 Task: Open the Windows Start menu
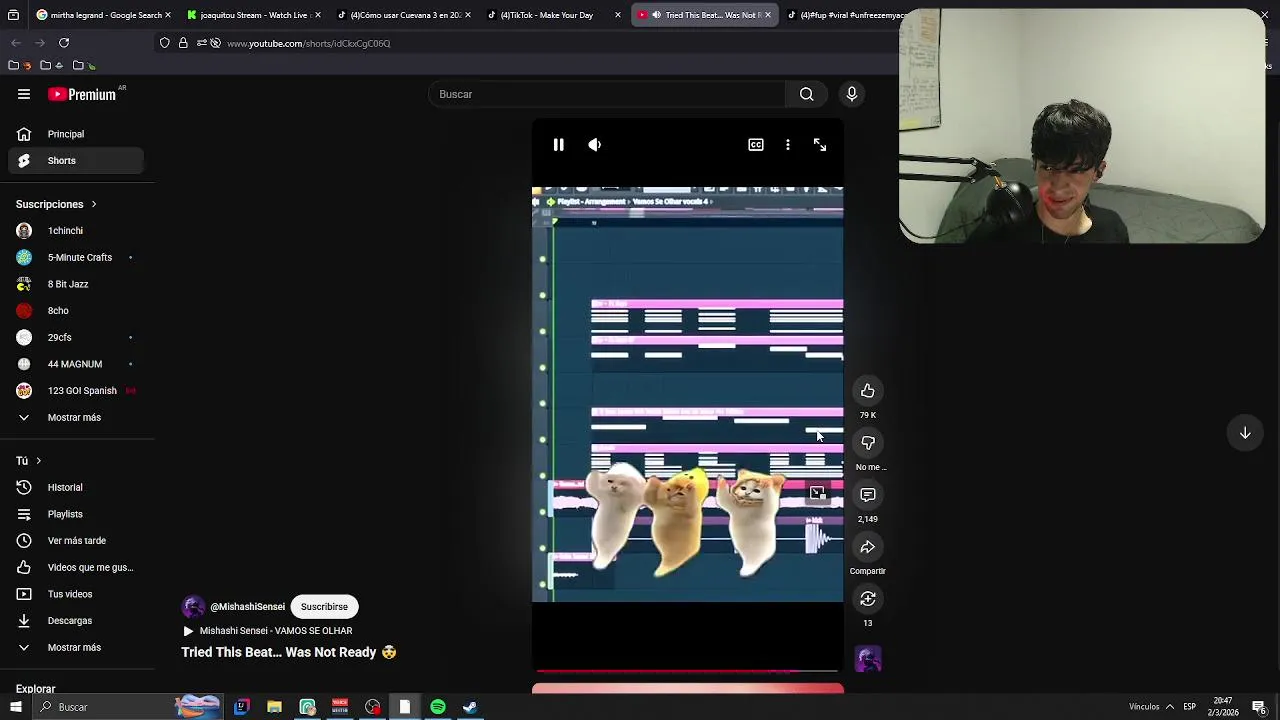tap(15, 707)
